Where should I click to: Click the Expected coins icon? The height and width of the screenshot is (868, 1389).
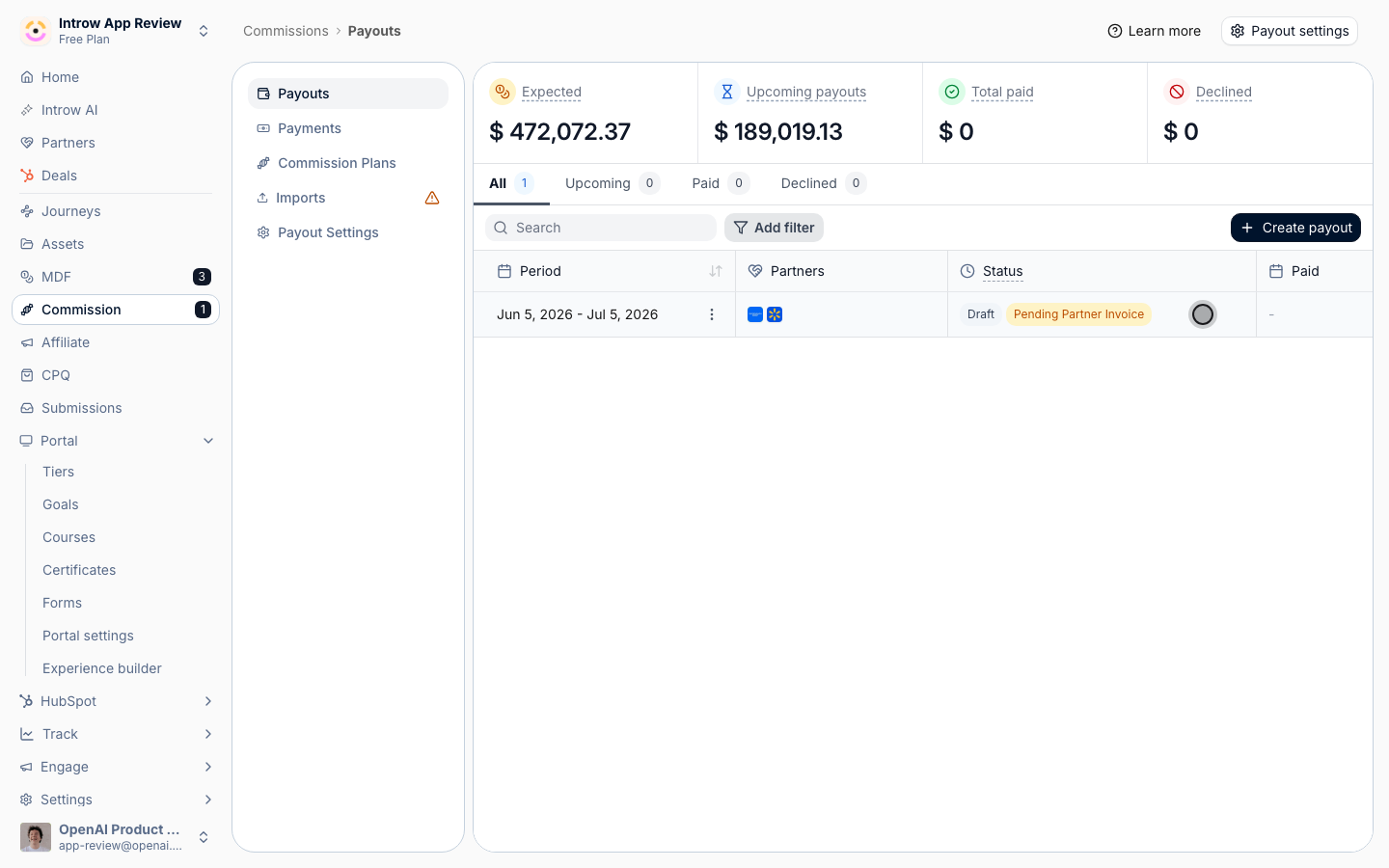pyautogui.click(x=503, y=92)
